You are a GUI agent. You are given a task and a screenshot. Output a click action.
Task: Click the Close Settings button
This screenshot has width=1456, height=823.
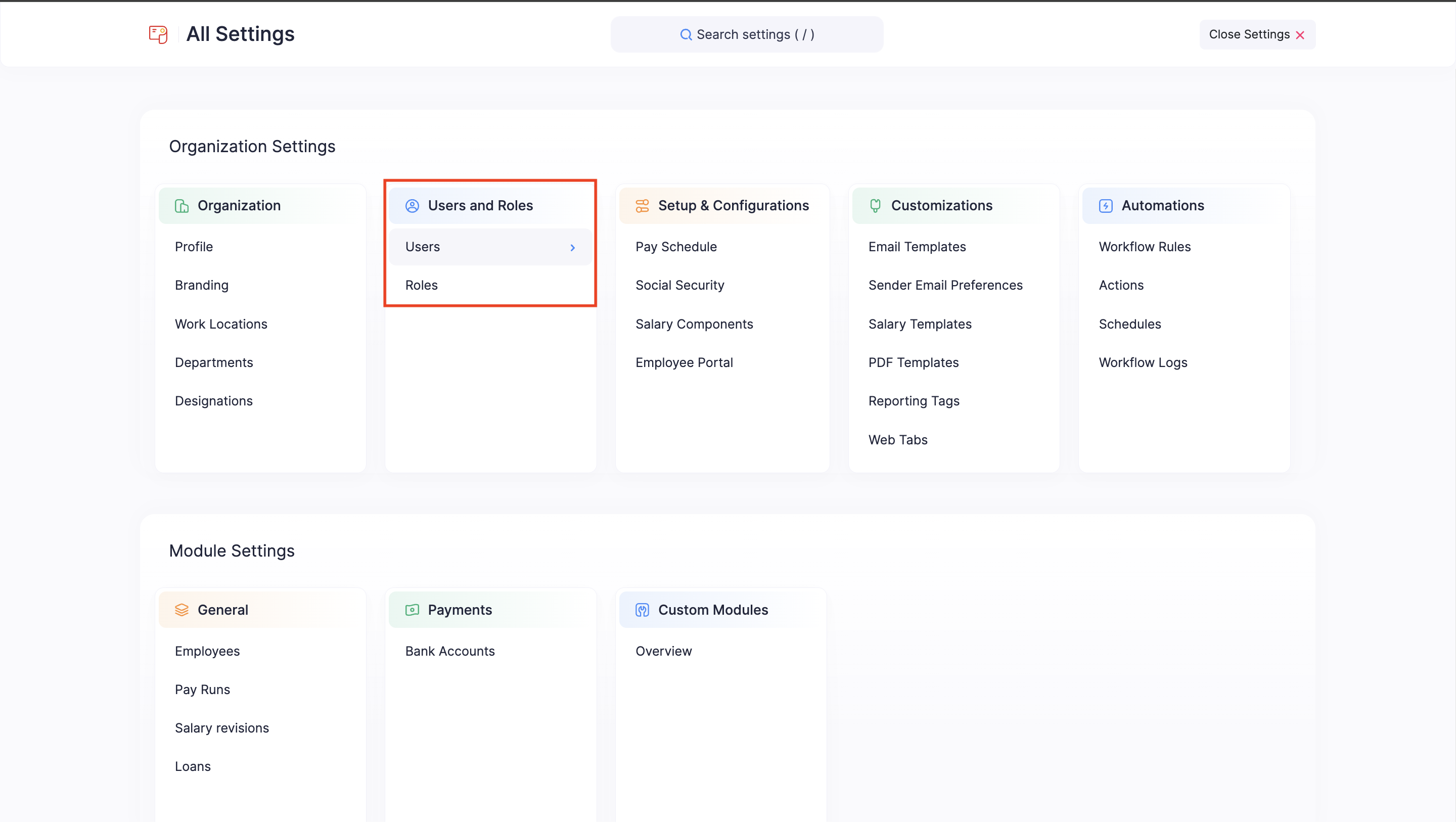[1257, 34]
